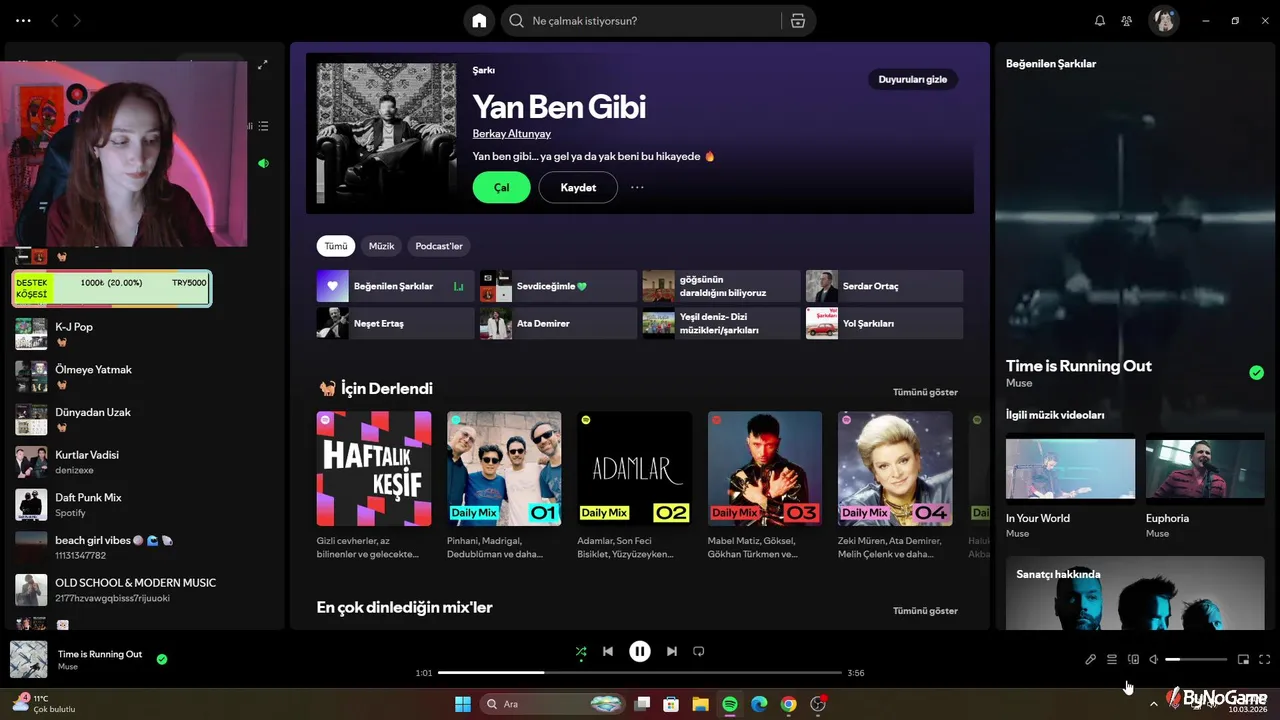
Task: Go to the Spotify Home icon
Action: (479, 21)
